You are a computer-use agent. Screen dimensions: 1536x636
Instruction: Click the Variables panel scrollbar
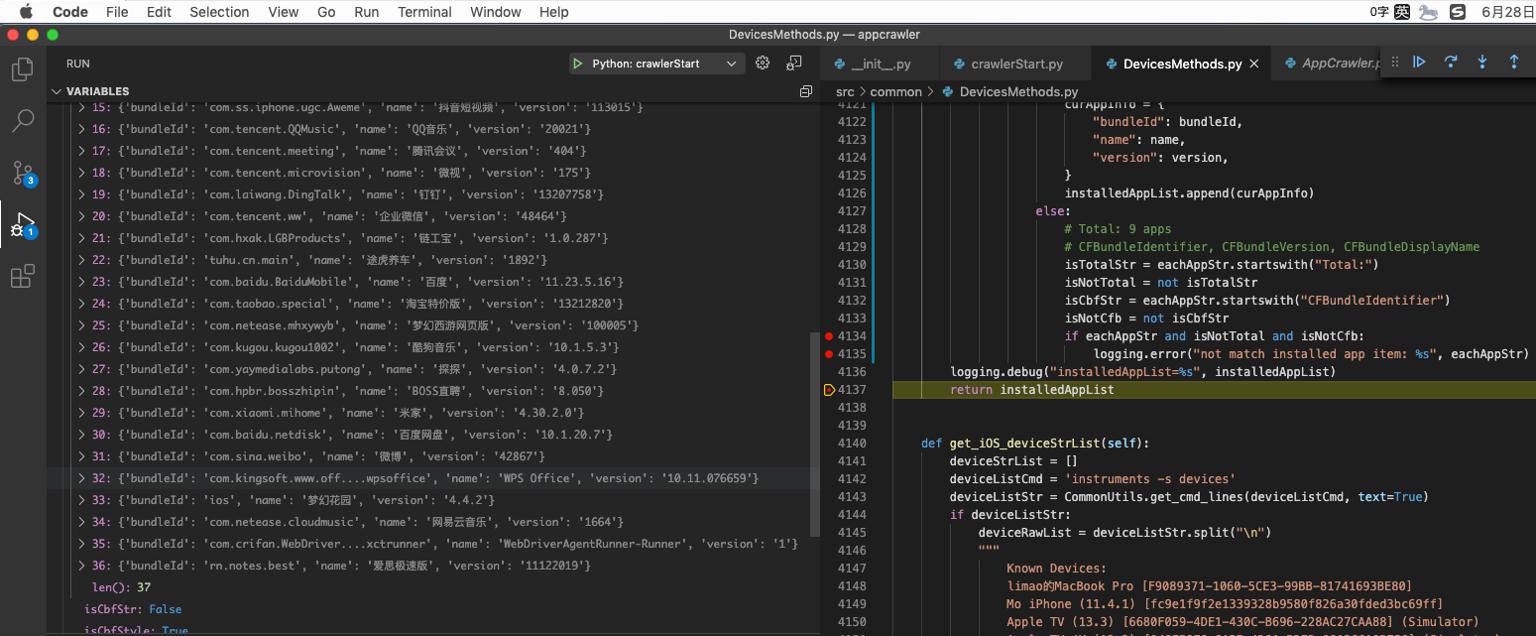click(x=814, y=435)
